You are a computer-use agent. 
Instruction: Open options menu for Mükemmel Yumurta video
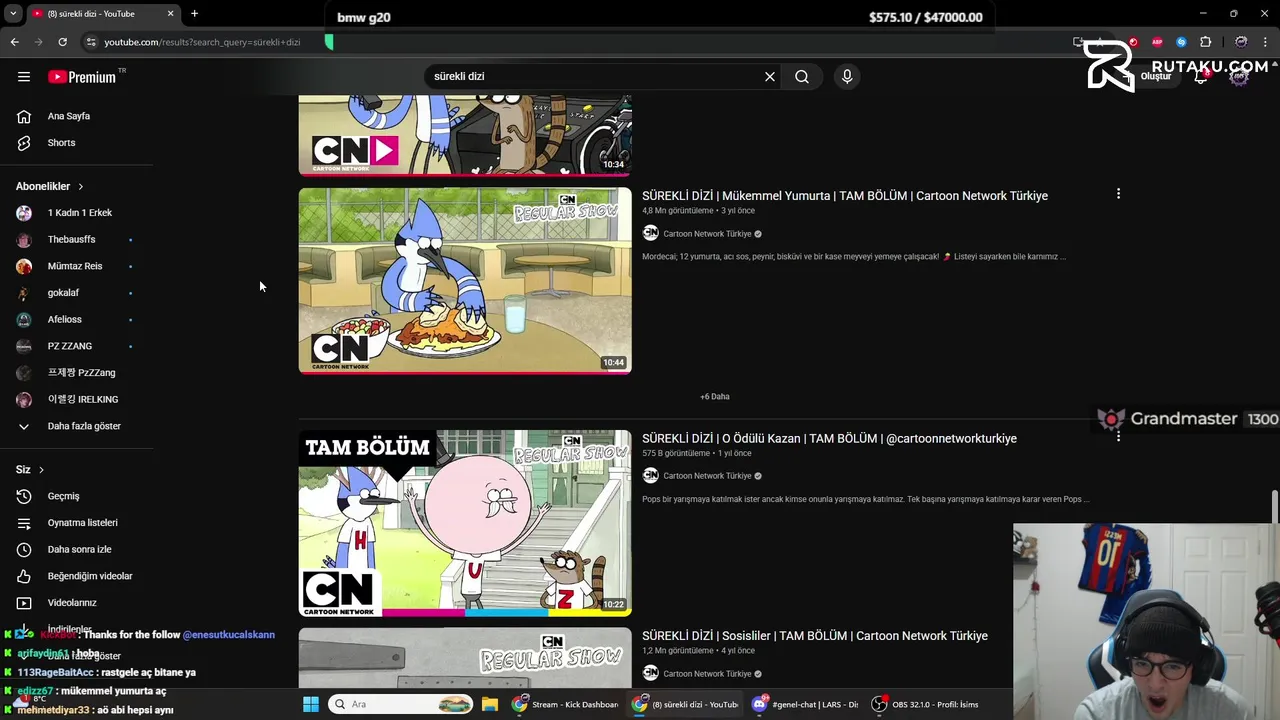[1118, 194]
